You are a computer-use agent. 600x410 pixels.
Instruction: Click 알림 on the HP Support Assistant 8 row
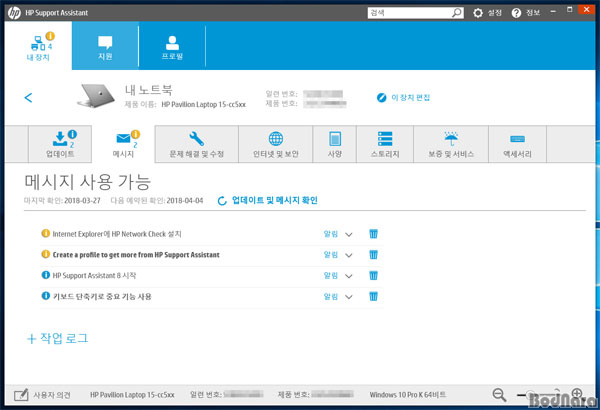pos(331,276)
